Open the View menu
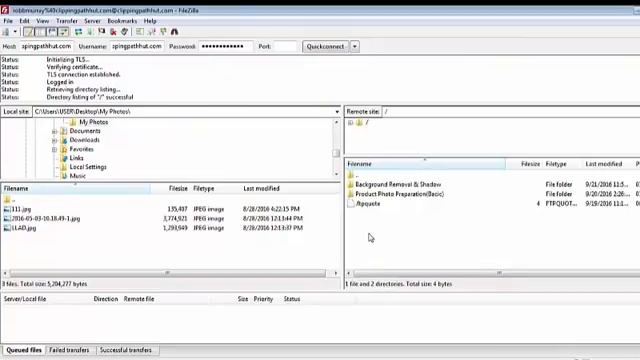The width and height of the screenshot is (640, 360). [42, 21]
